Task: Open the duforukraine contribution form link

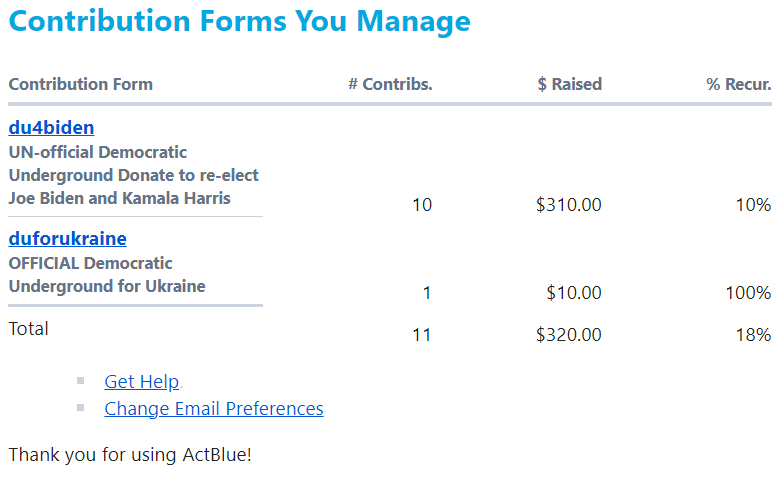Action: tap(67, 239)
